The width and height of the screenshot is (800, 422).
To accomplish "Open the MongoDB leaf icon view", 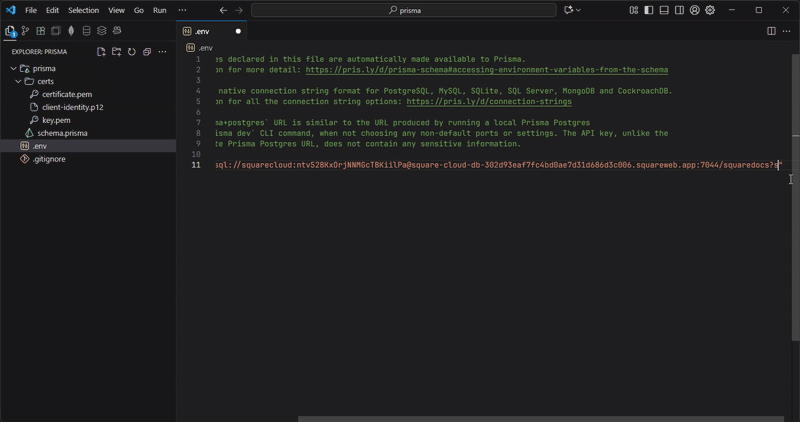I will click(x=71, y=31).
